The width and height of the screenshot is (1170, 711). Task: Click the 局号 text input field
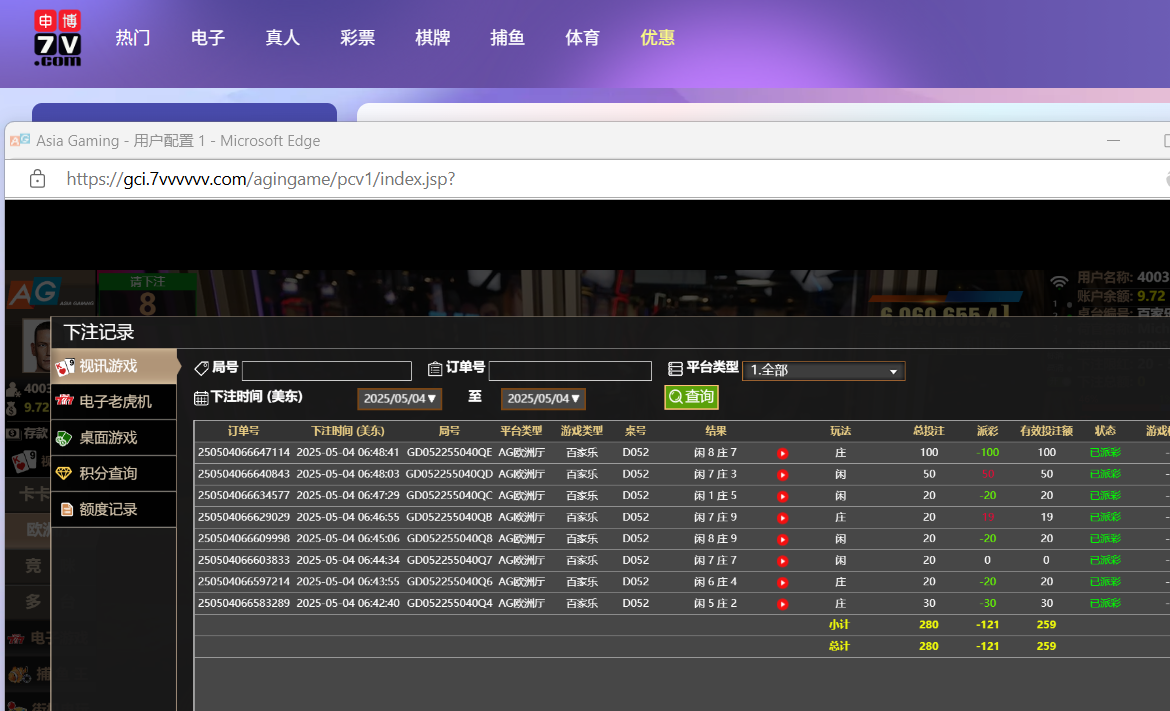click(326, 371)
